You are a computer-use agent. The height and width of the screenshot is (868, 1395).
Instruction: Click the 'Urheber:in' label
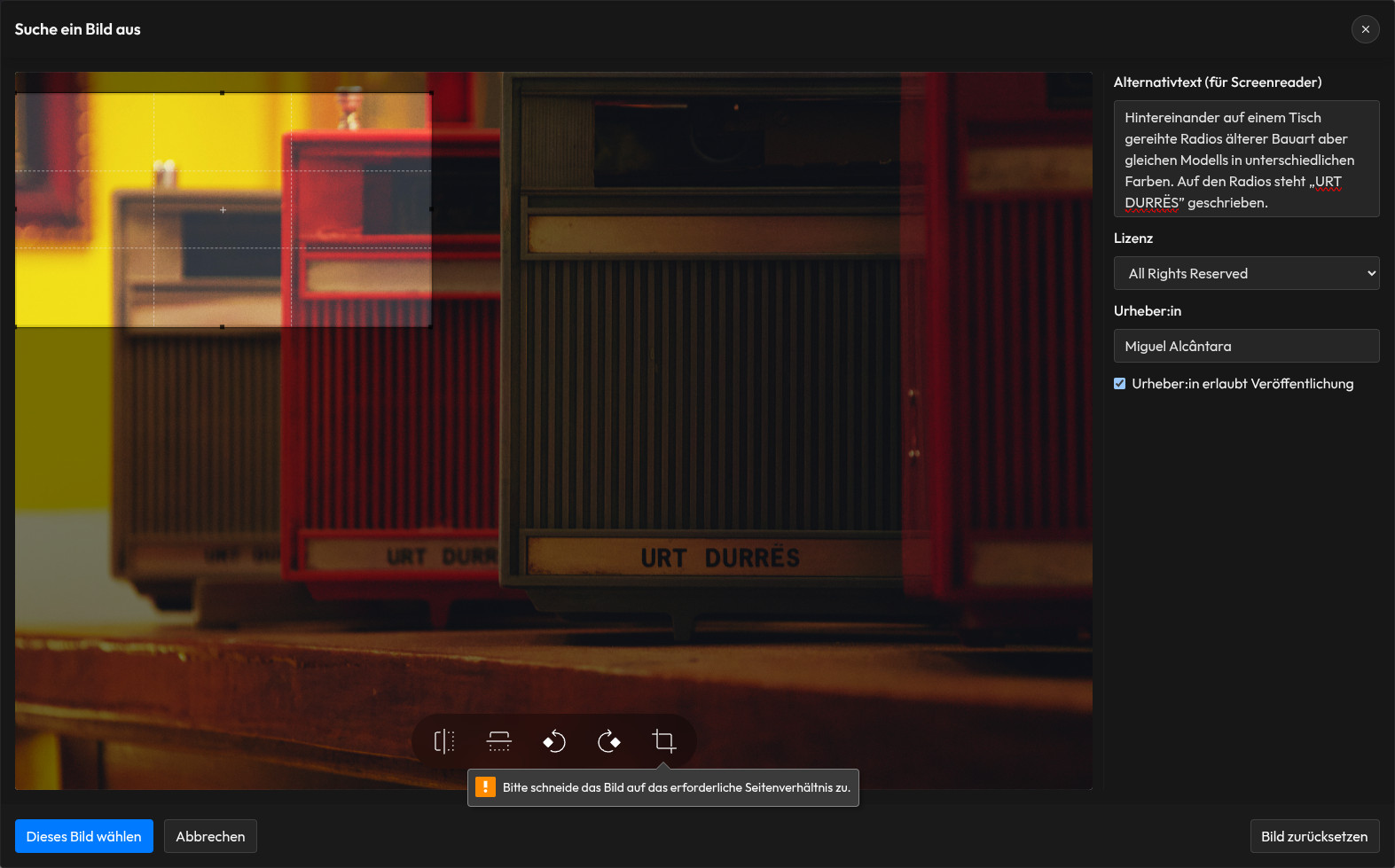[x=1148, y=311]
